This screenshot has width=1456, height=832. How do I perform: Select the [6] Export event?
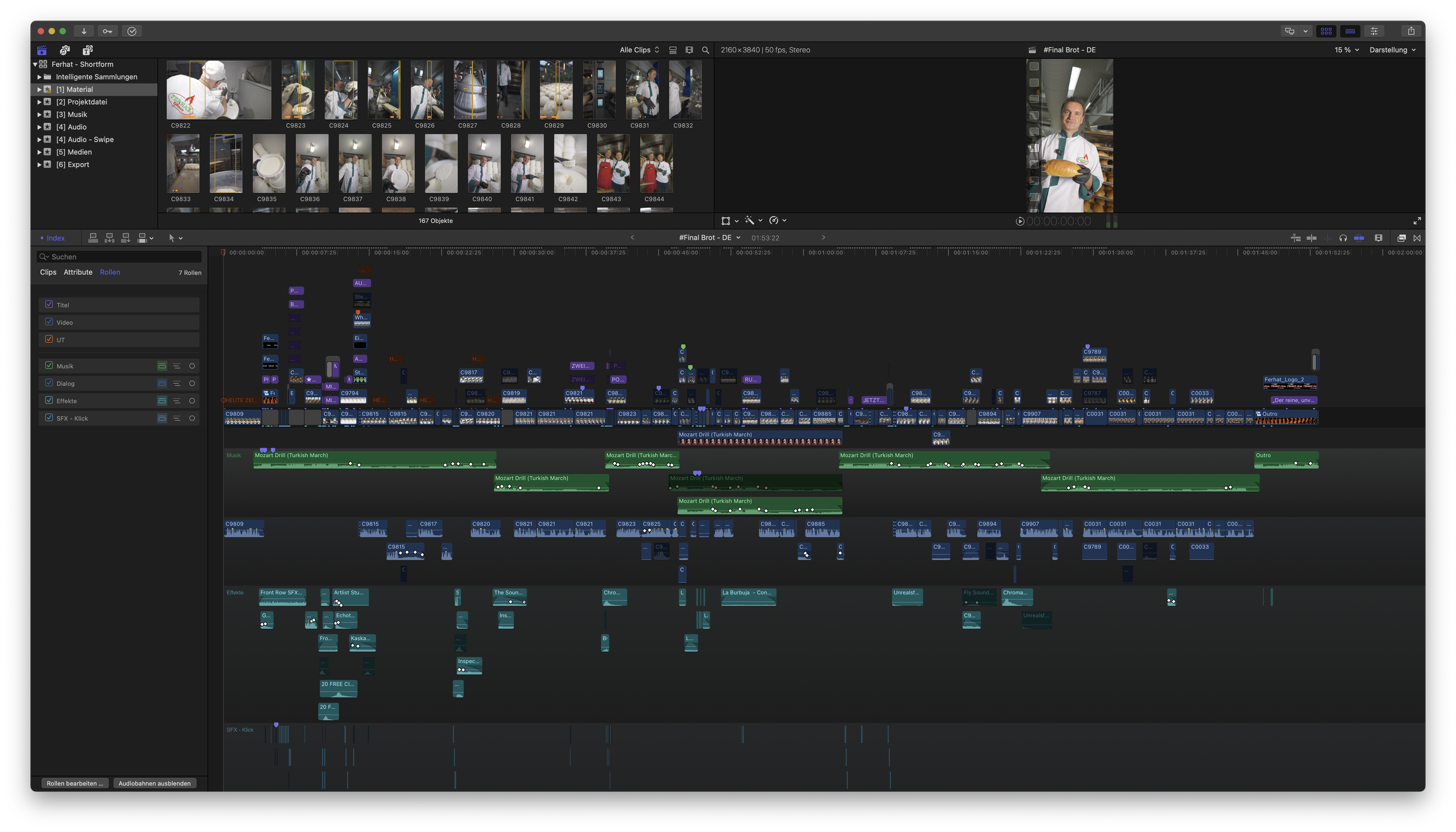click(x=94, y=165)
